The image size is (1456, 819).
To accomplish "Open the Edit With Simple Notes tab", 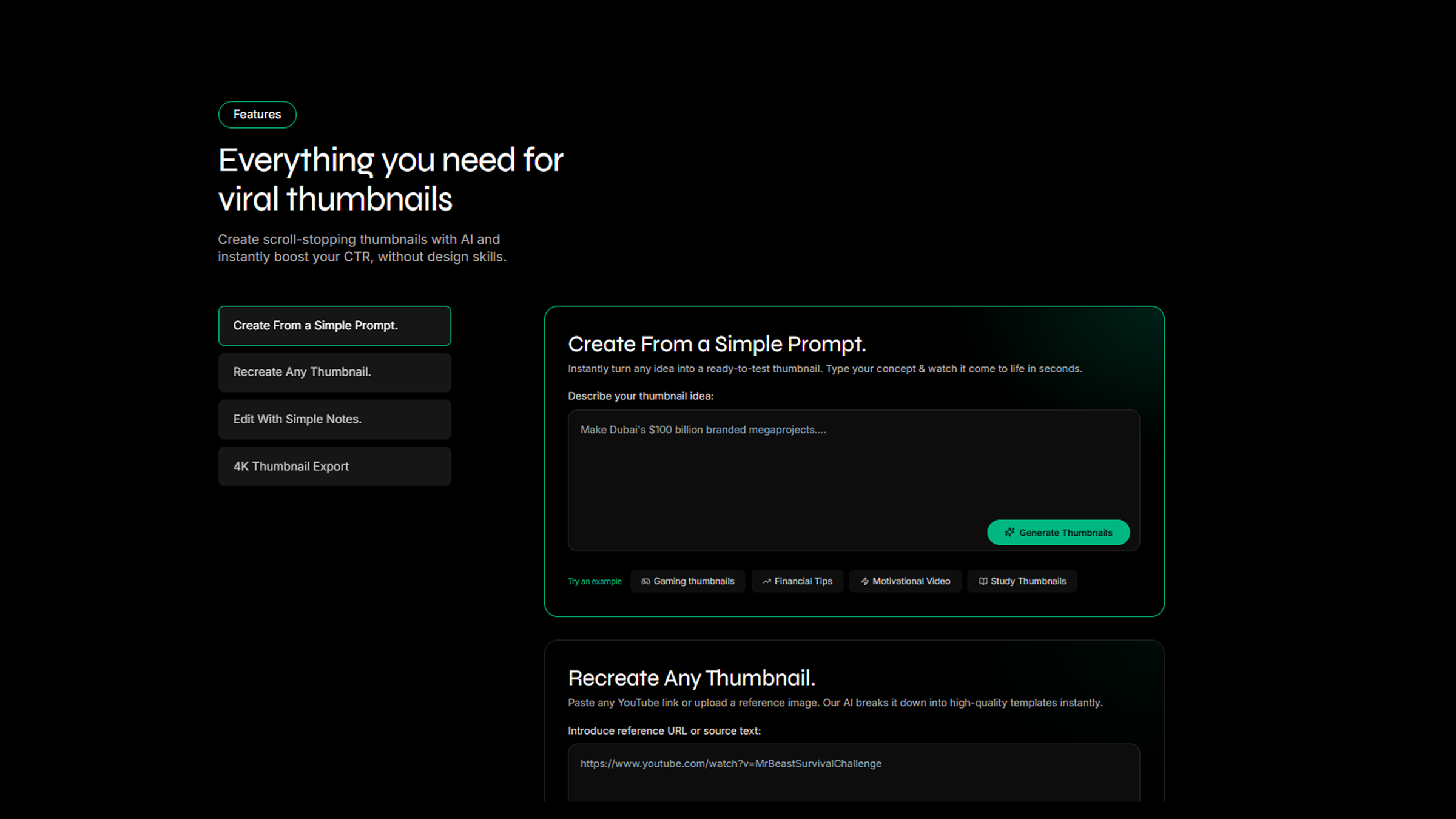I will click(334, 419).
